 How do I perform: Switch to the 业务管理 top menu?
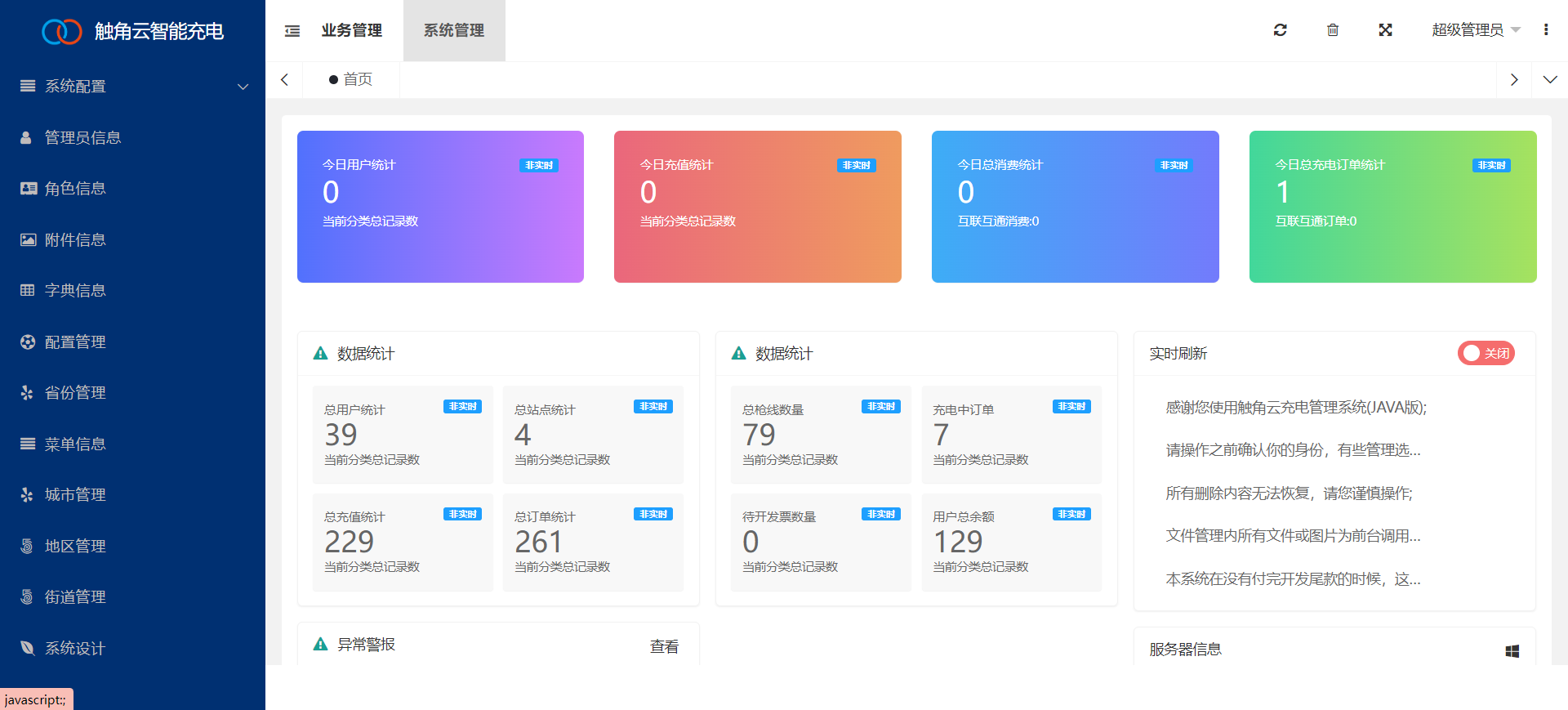352,31
